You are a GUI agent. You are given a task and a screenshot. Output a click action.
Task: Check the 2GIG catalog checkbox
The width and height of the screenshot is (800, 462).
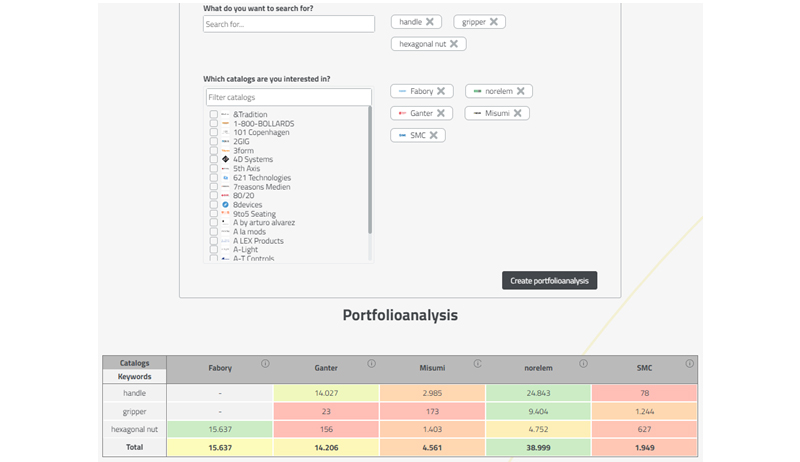[214, 141]
